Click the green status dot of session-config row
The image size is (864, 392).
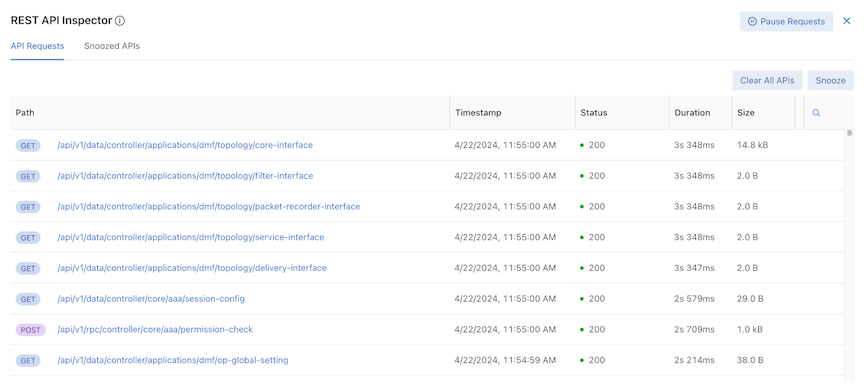pyautogui.click(x=582, y=299)
